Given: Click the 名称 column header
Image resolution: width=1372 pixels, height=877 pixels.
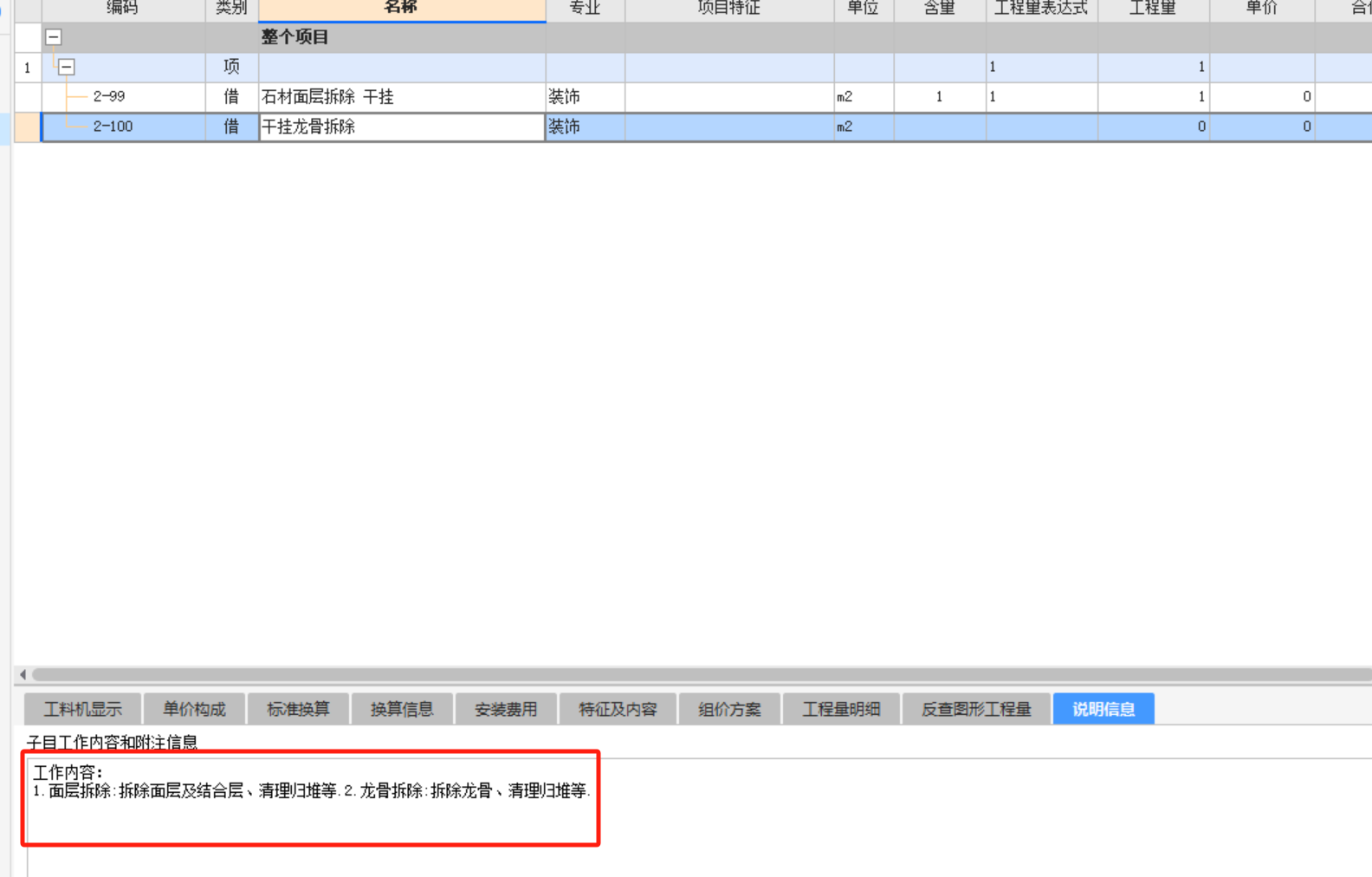Looking at the screenshot, I should point(402,9).
